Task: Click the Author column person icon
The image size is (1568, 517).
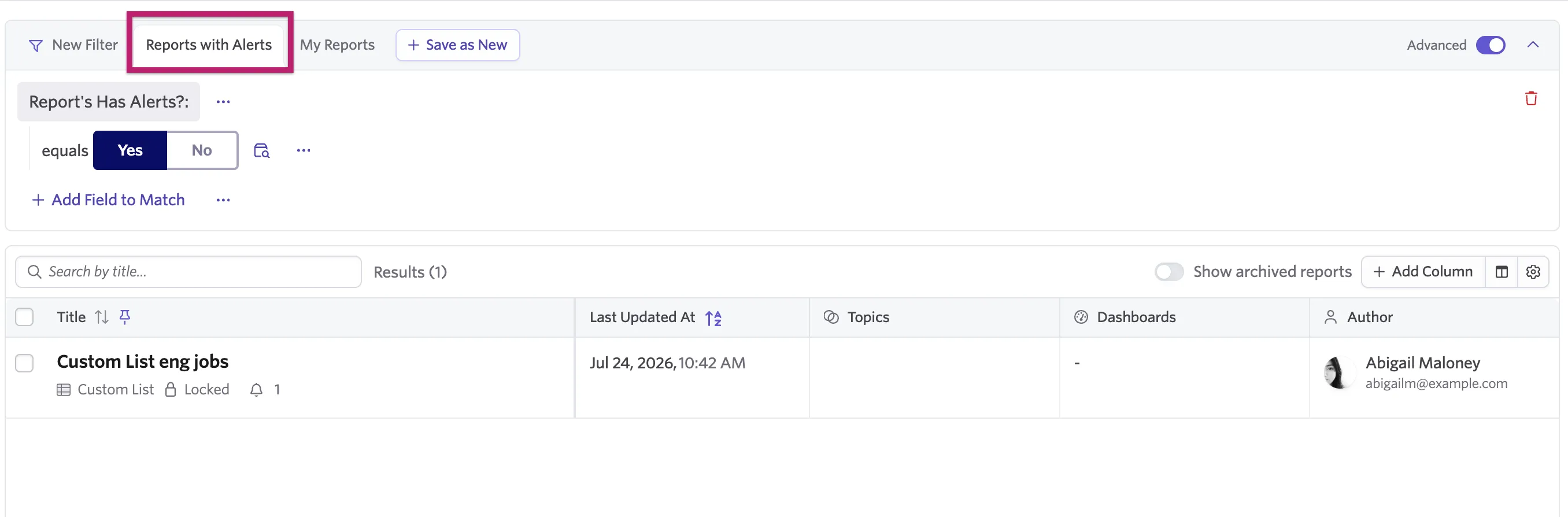Action: (1330, 317)
